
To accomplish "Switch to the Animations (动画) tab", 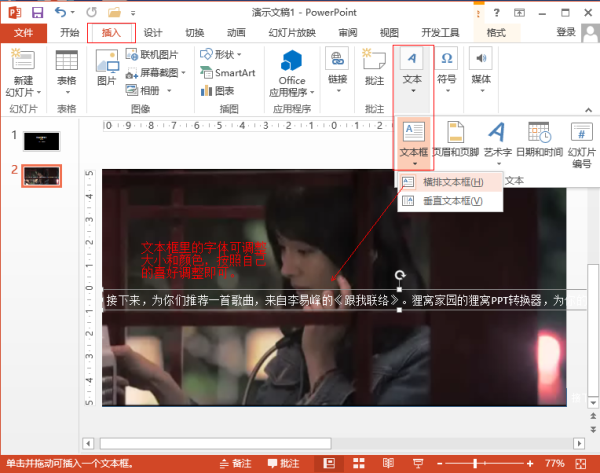I will click(236, 33).
